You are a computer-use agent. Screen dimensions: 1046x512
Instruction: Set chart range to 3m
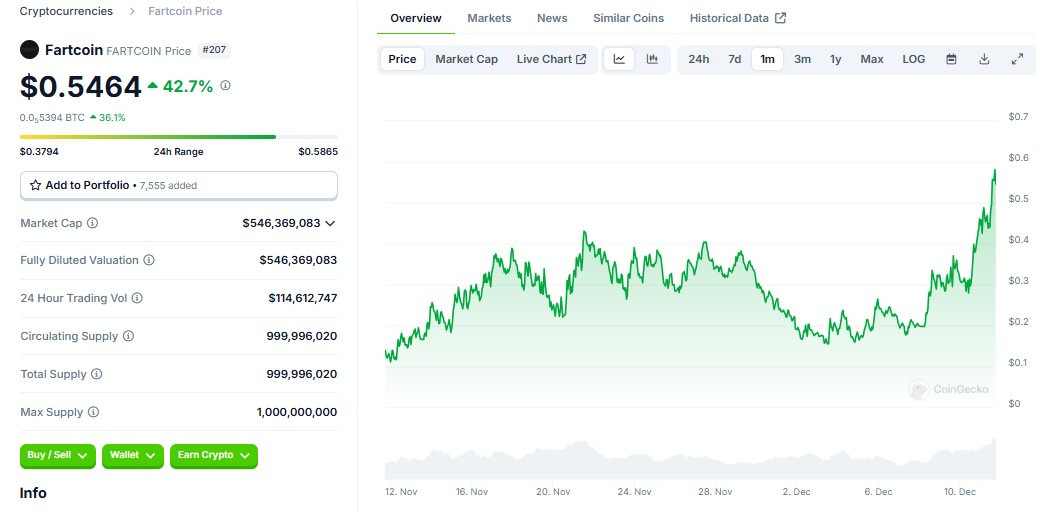tap(803, 59)
